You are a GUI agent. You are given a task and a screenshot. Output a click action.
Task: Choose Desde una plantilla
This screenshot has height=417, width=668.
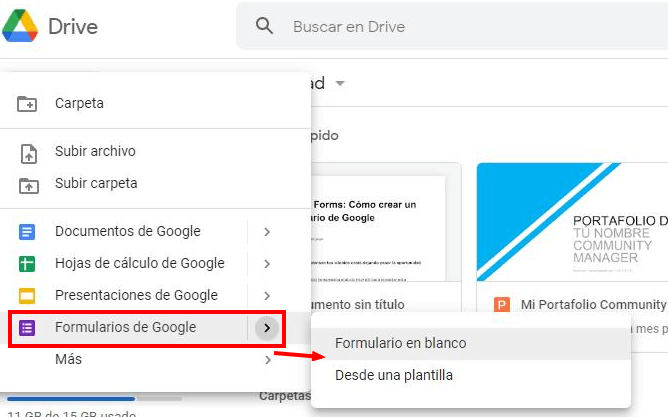(x=471, y=376)
